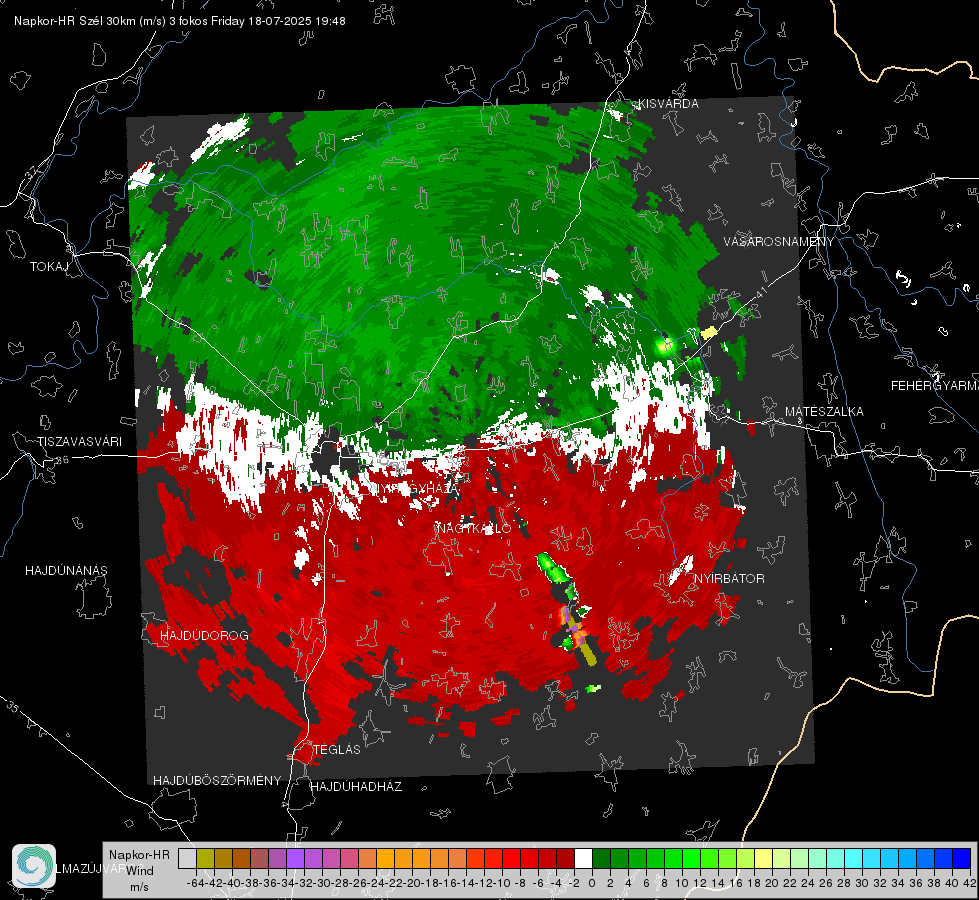Screen dimensions: 979x900
Task: Select the dark green swatch between 0 and 2
Action: coord(601,859)
